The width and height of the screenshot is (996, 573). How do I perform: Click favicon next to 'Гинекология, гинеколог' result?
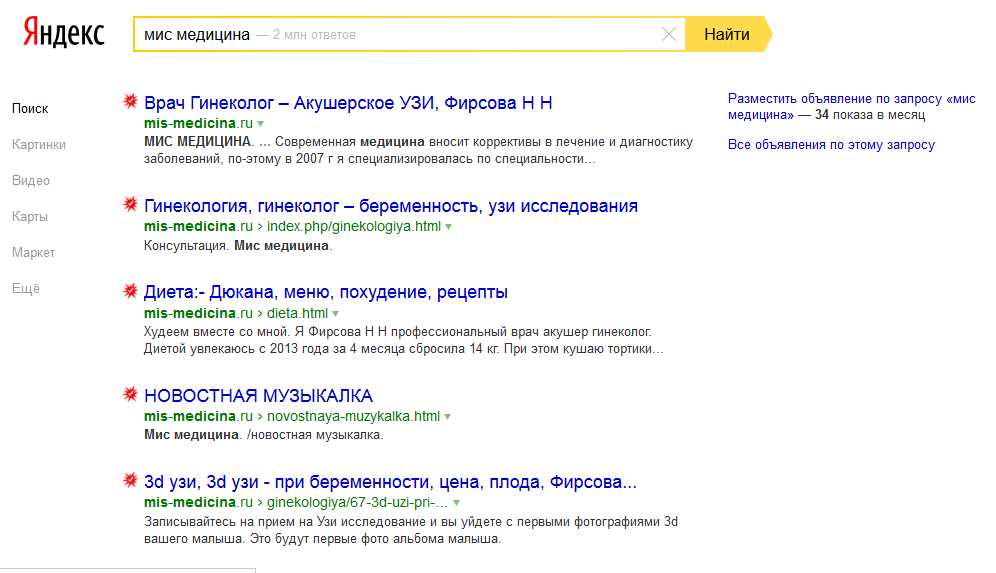(x=130, y=204)
